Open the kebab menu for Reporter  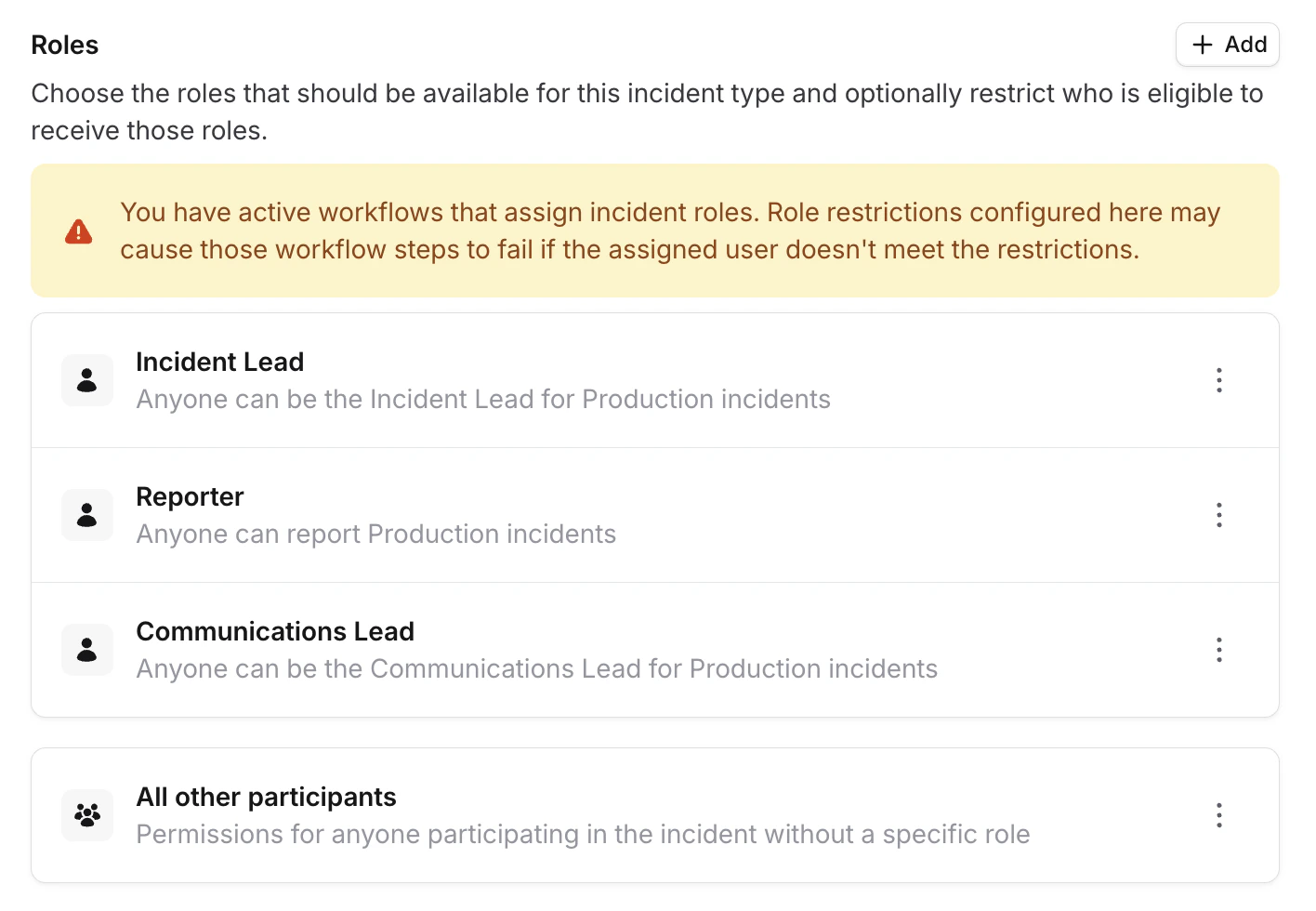tap(1218, 514)
